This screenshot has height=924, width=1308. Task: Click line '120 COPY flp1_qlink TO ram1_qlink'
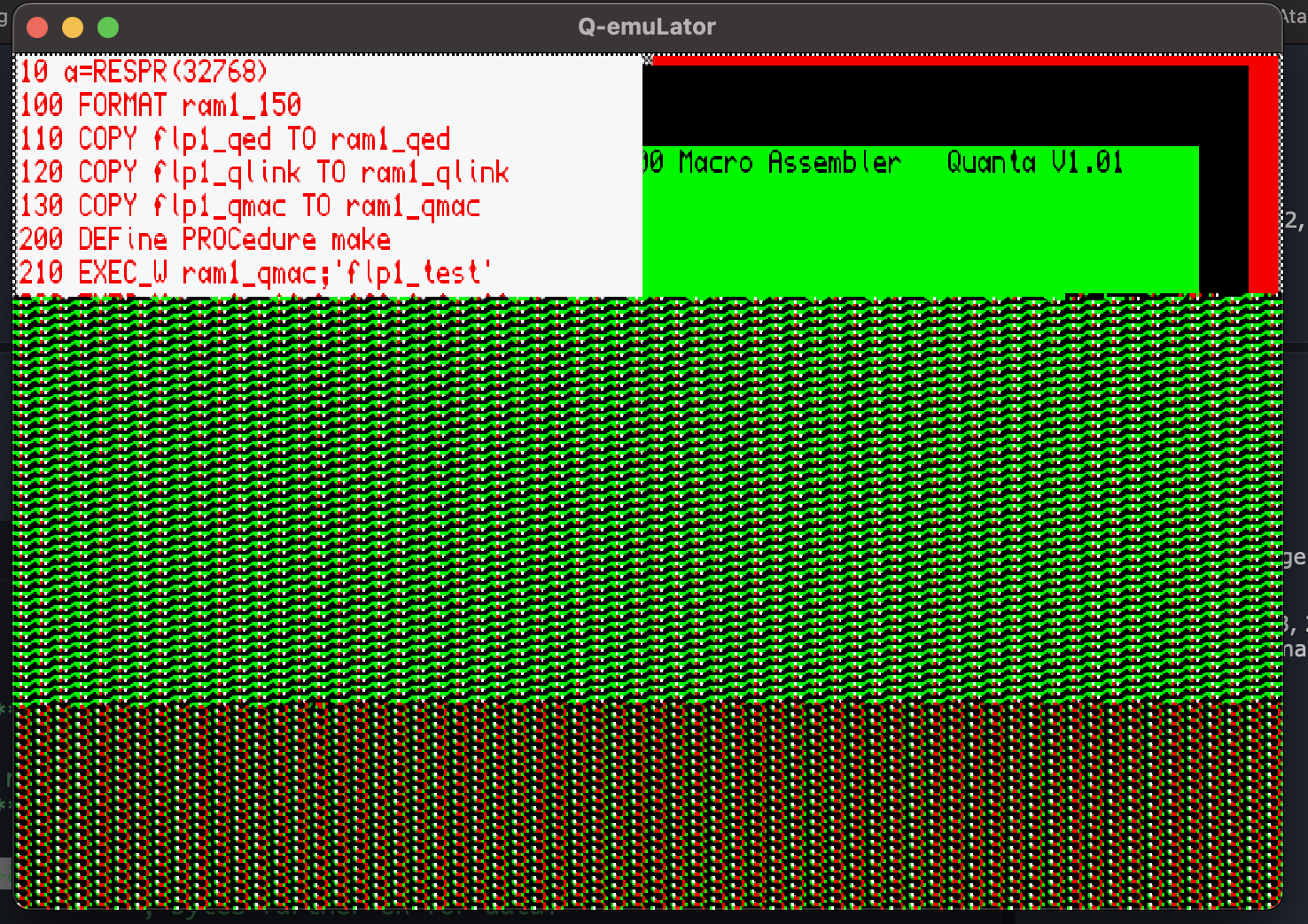264,172
